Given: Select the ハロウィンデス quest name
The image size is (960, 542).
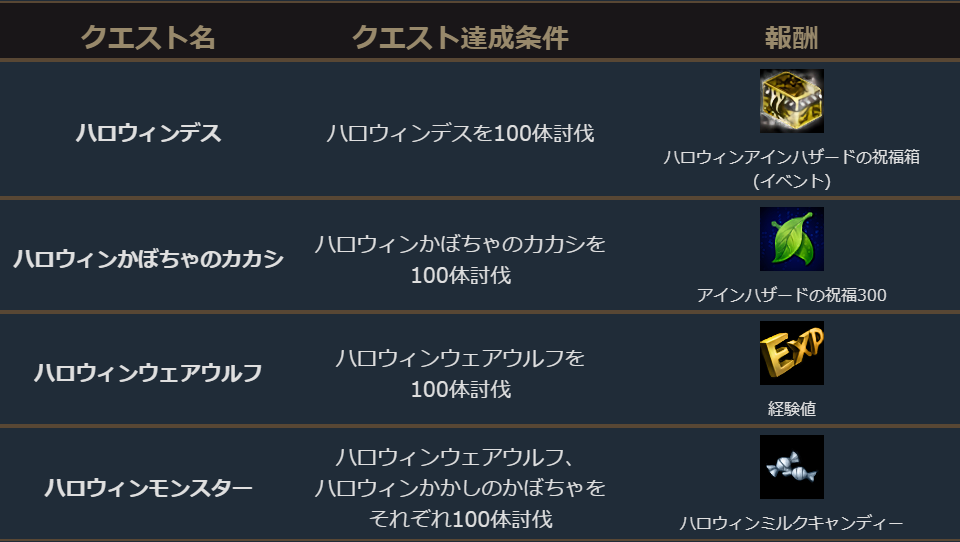Looking at the screenshot, I should [148, 132].
